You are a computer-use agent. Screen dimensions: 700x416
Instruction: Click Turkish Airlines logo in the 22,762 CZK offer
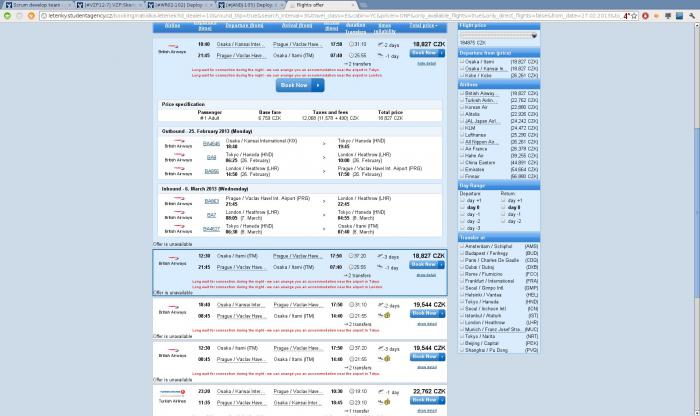coord(172,395)
